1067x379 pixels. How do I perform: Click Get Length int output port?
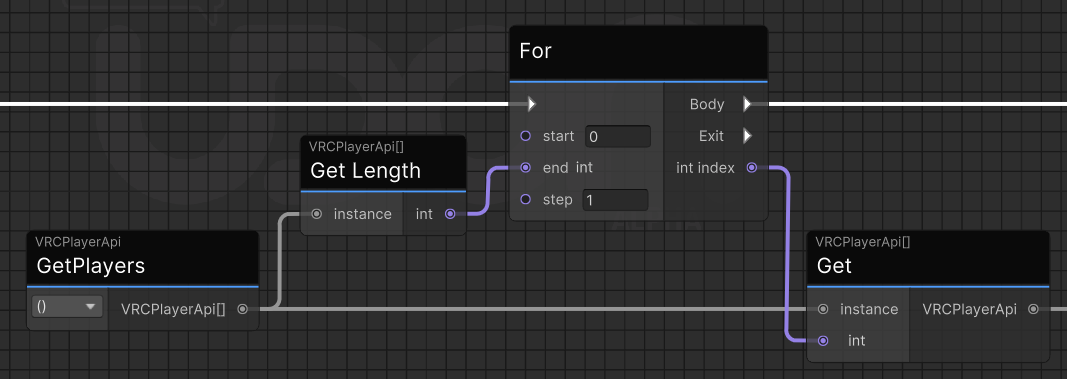coord(450,214)
